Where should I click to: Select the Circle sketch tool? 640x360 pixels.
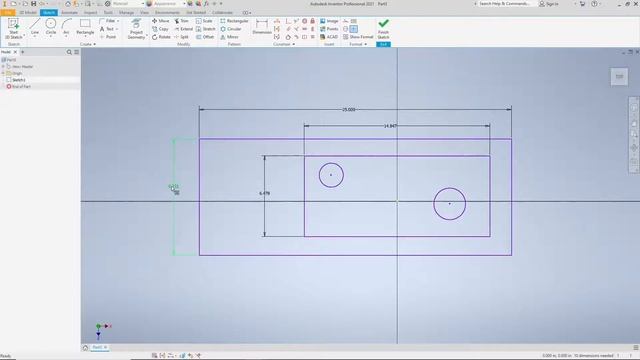(x=51, y=27)
